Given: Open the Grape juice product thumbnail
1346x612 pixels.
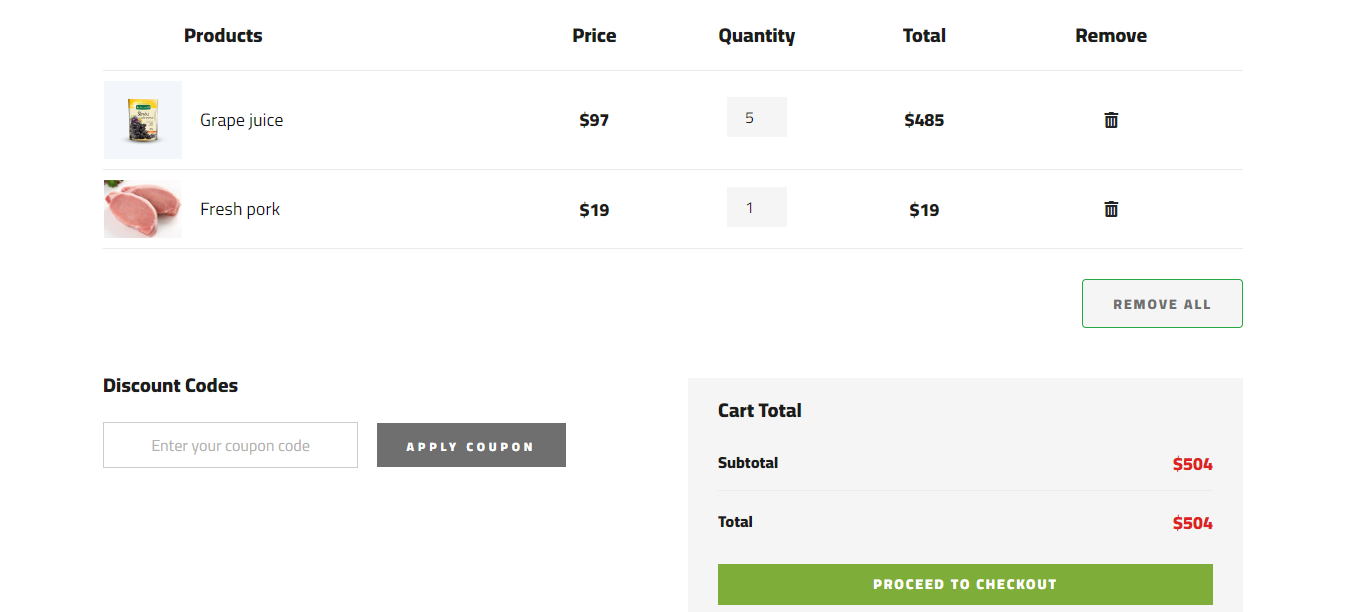Looking at the screenshot, I should point(143,120).
